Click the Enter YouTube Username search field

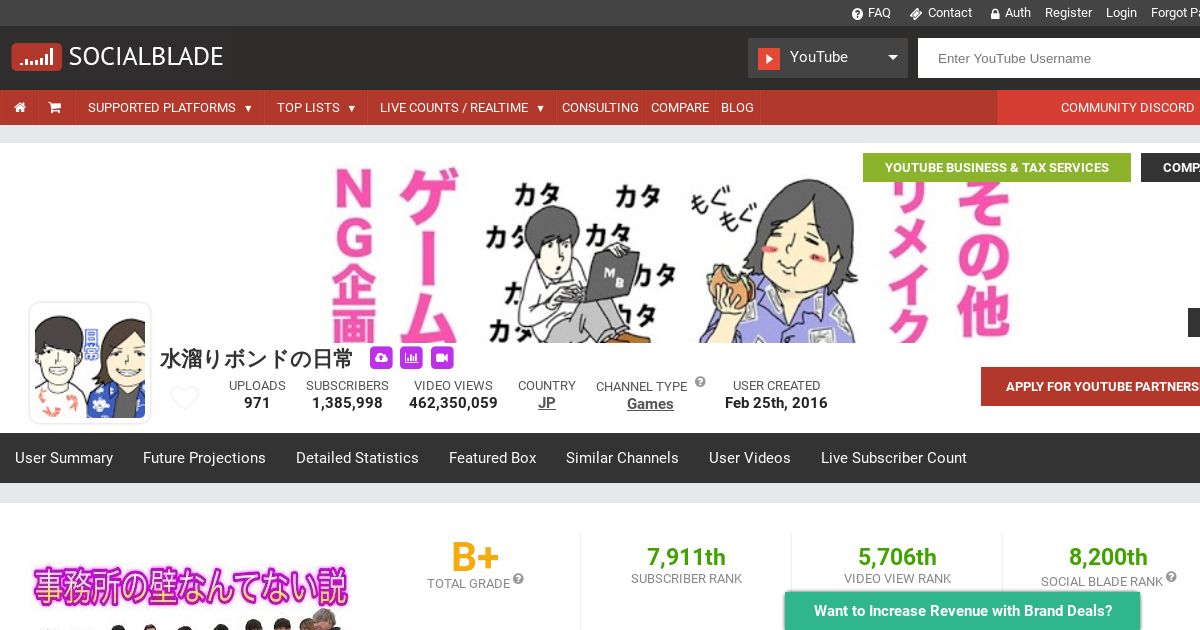click(1059, 58)
